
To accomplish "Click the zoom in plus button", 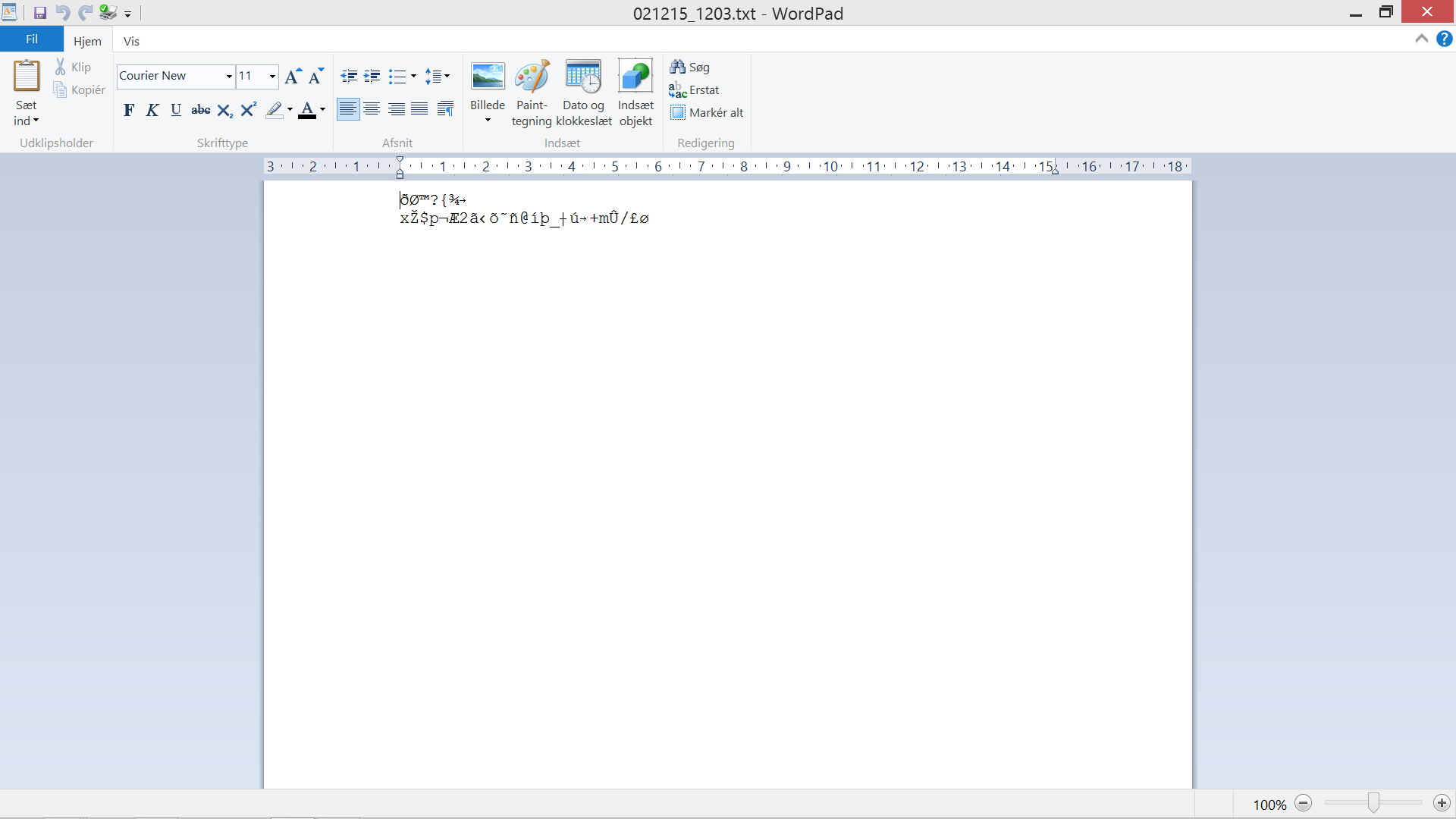I will [1442, 803].
